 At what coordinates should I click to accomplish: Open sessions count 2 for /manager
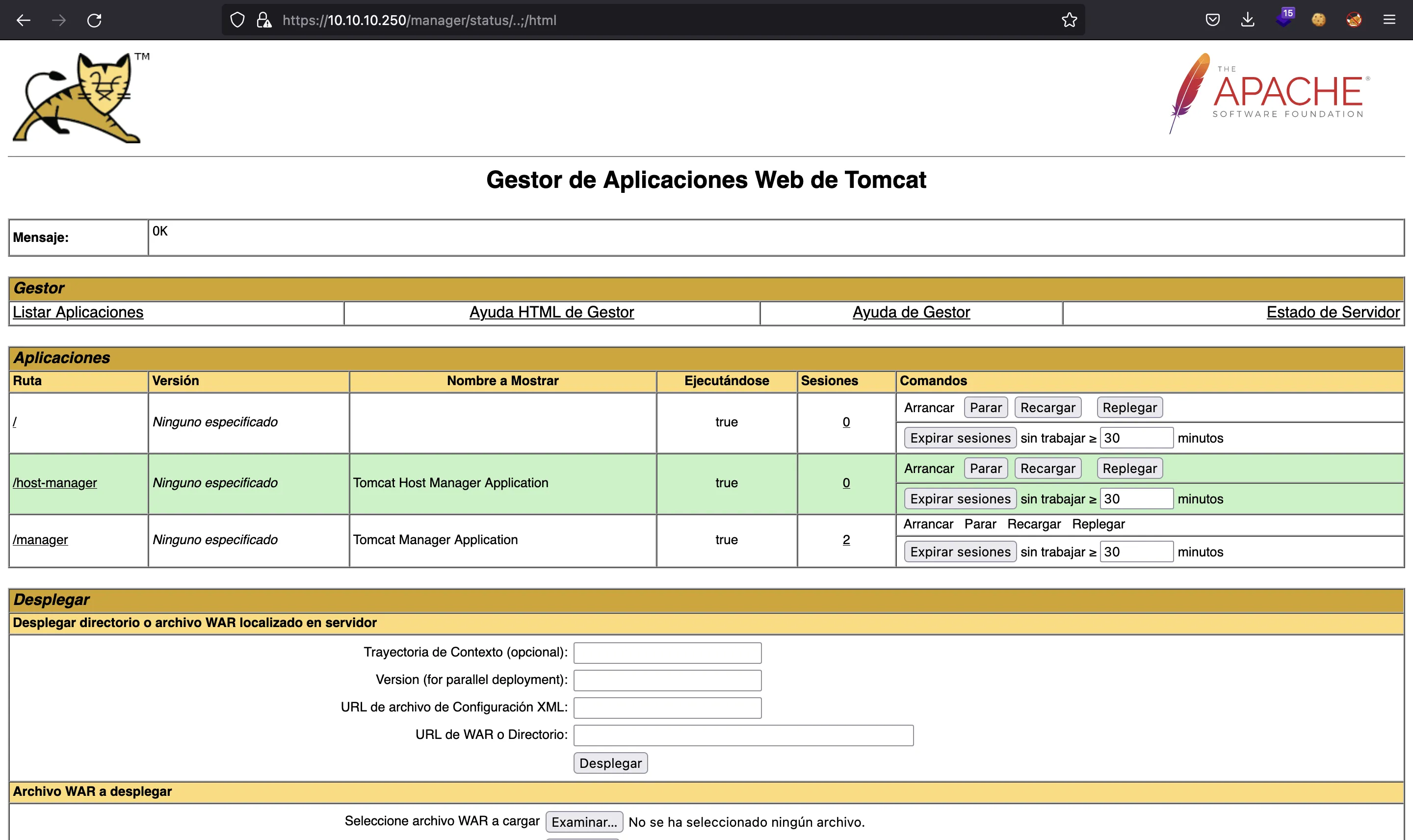click(x=846, y=540)
